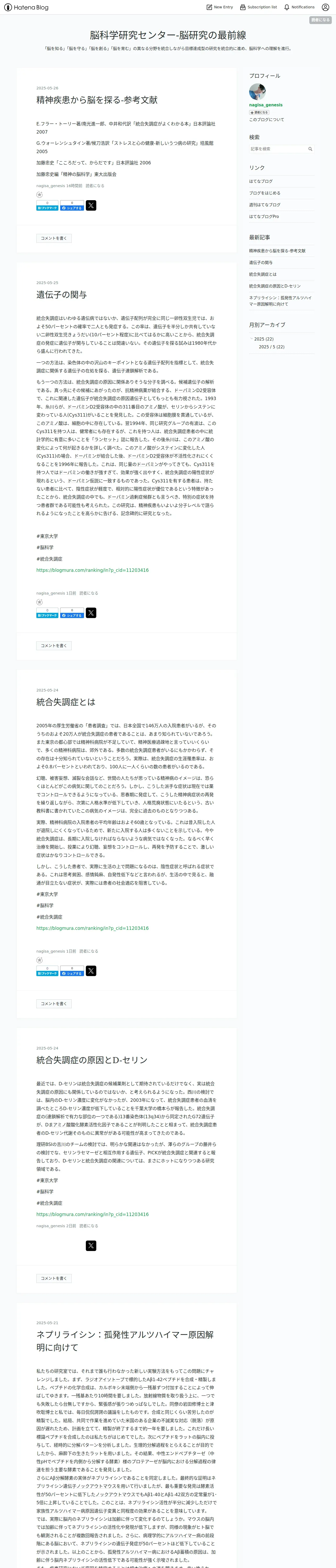Open the 2025-05-26 post date link
The height and width of the screenshot is (1568, 336).
47,88
